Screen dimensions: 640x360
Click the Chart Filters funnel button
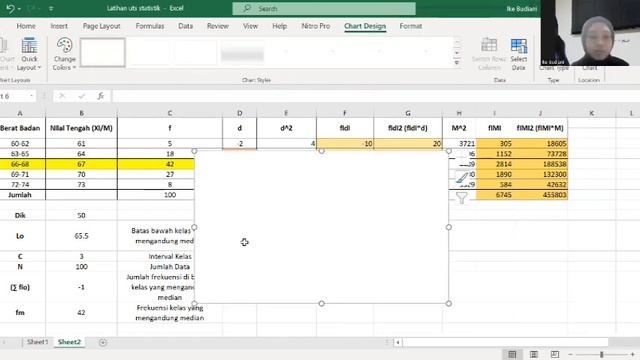(462, 198)
